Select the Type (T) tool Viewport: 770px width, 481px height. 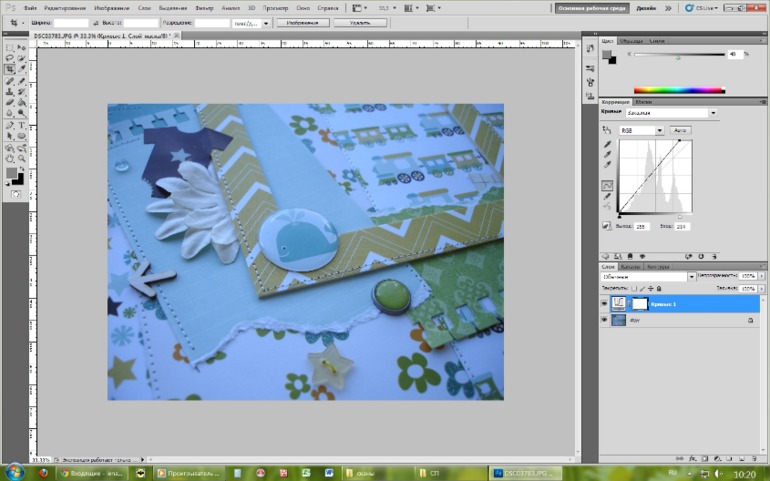click(22, 125)
